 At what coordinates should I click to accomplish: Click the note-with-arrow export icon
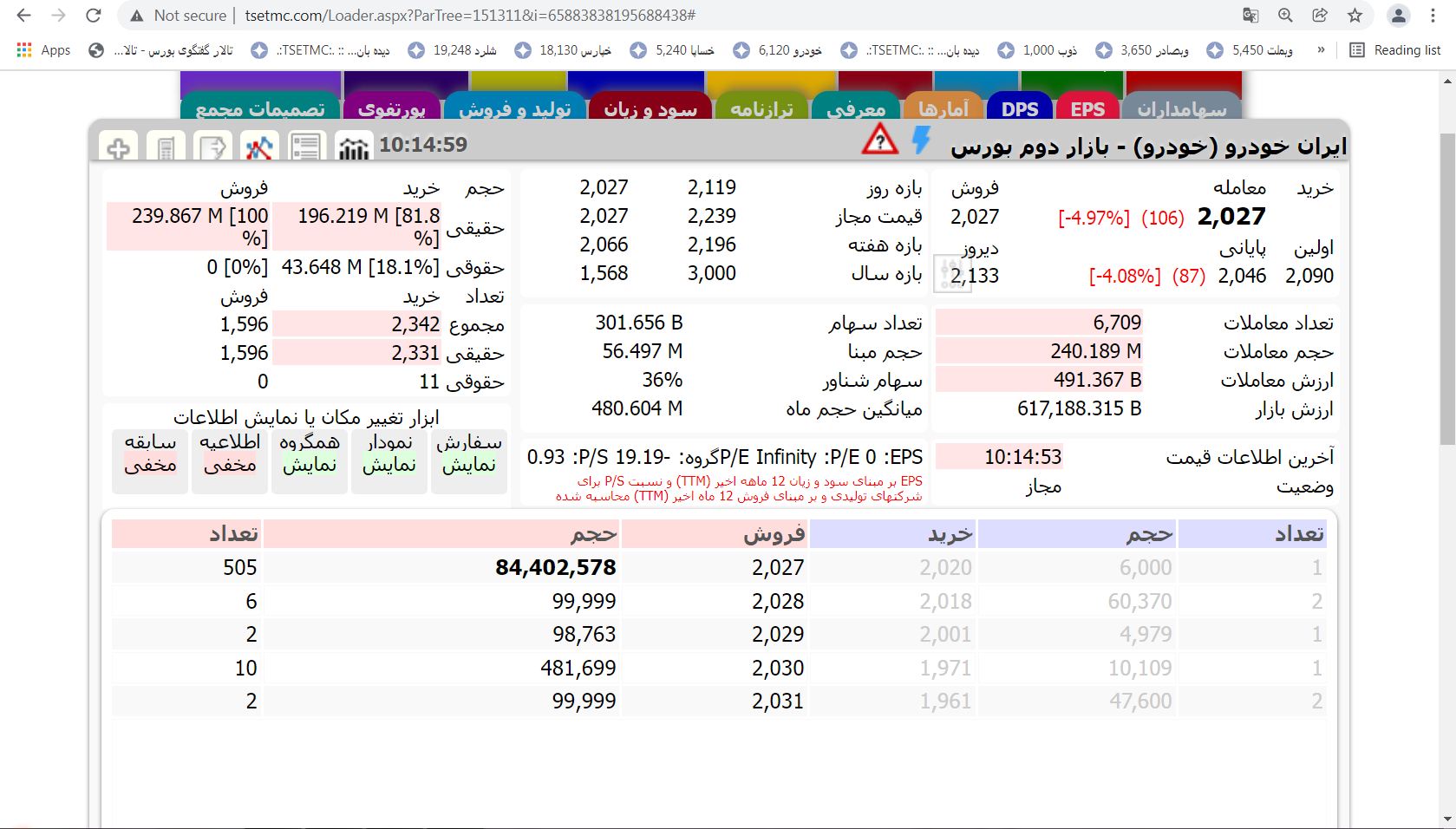[212, 147]
